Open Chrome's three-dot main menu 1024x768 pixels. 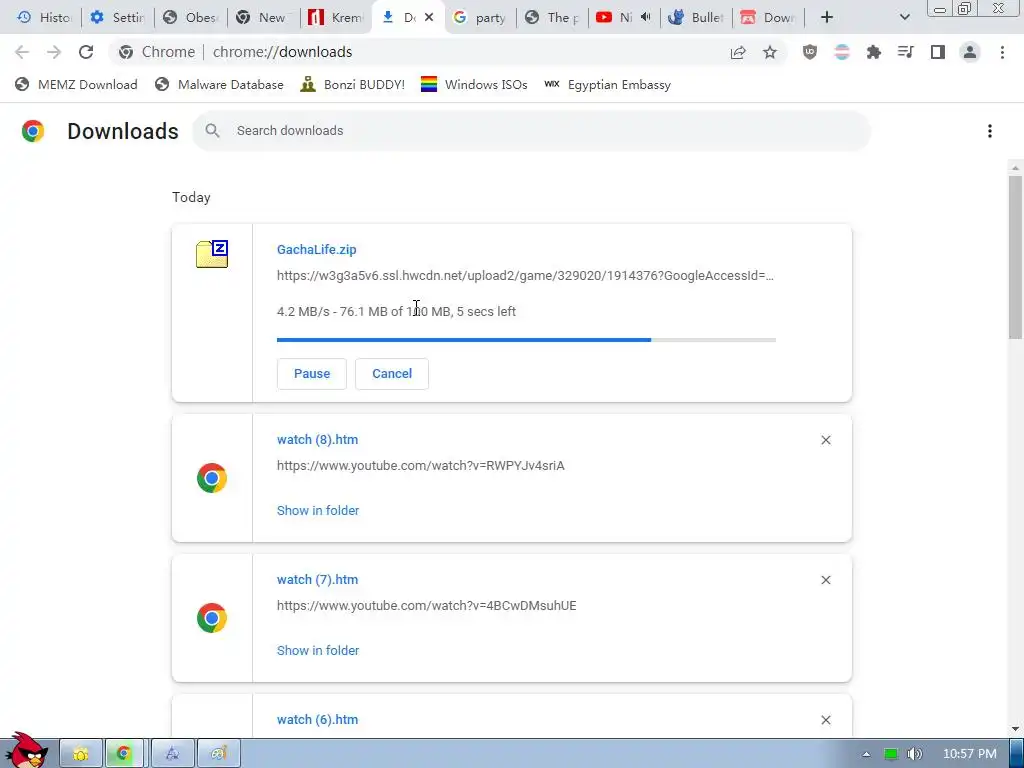pos(1002,52)
